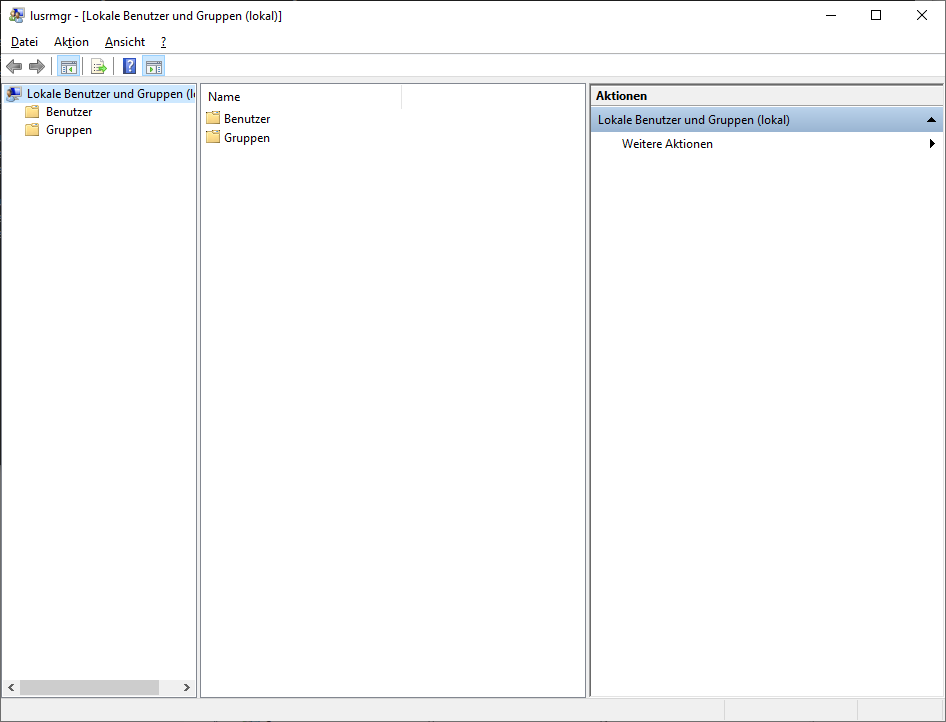Viewport: 946px width, 722px height.
Task: Open the ? help menu
Action: (x=163, y=42)
